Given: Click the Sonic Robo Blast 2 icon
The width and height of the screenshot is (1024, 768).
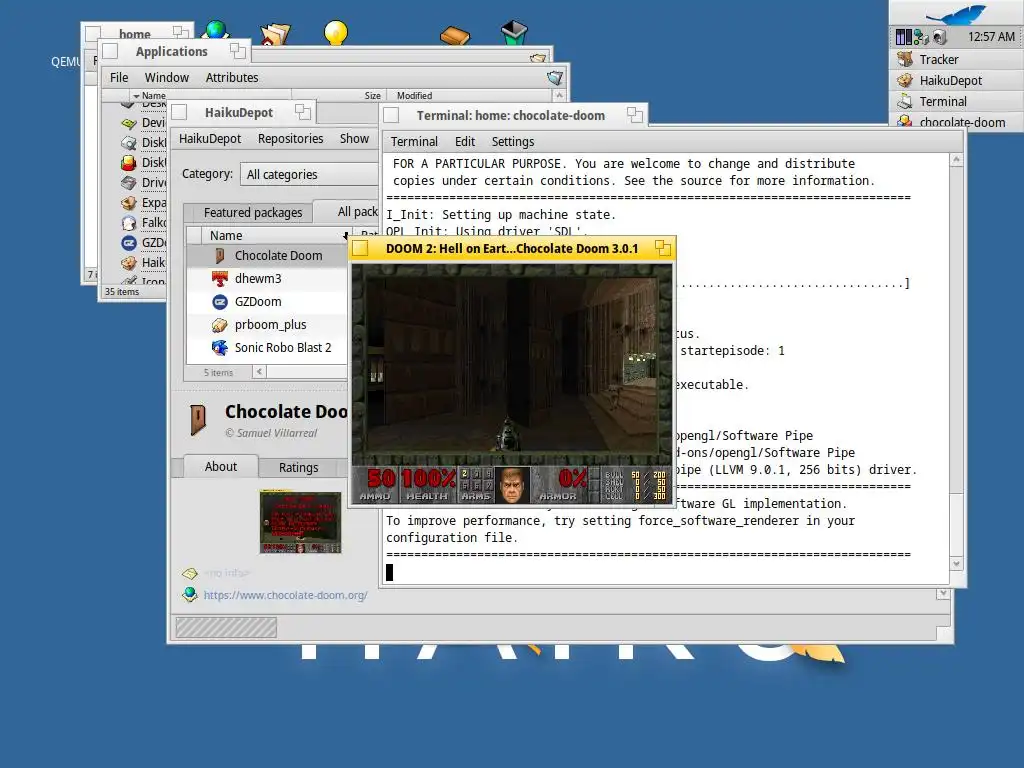Looking at the screenshot, I should point(220,347).
